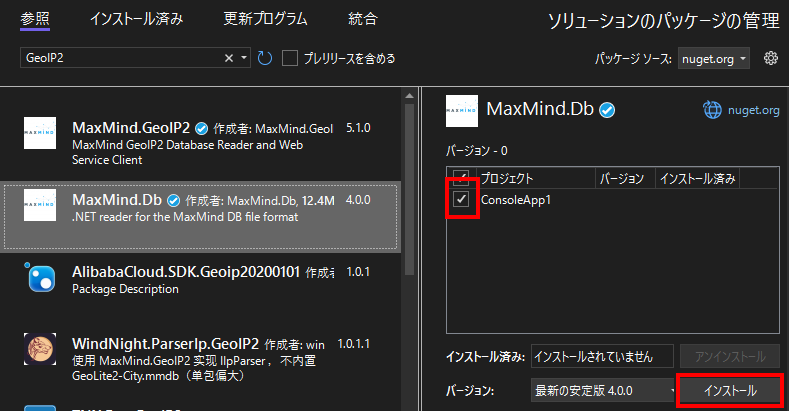Refresh the package search results
Viewport: 789px width, 411px height.
click(265, 58)
